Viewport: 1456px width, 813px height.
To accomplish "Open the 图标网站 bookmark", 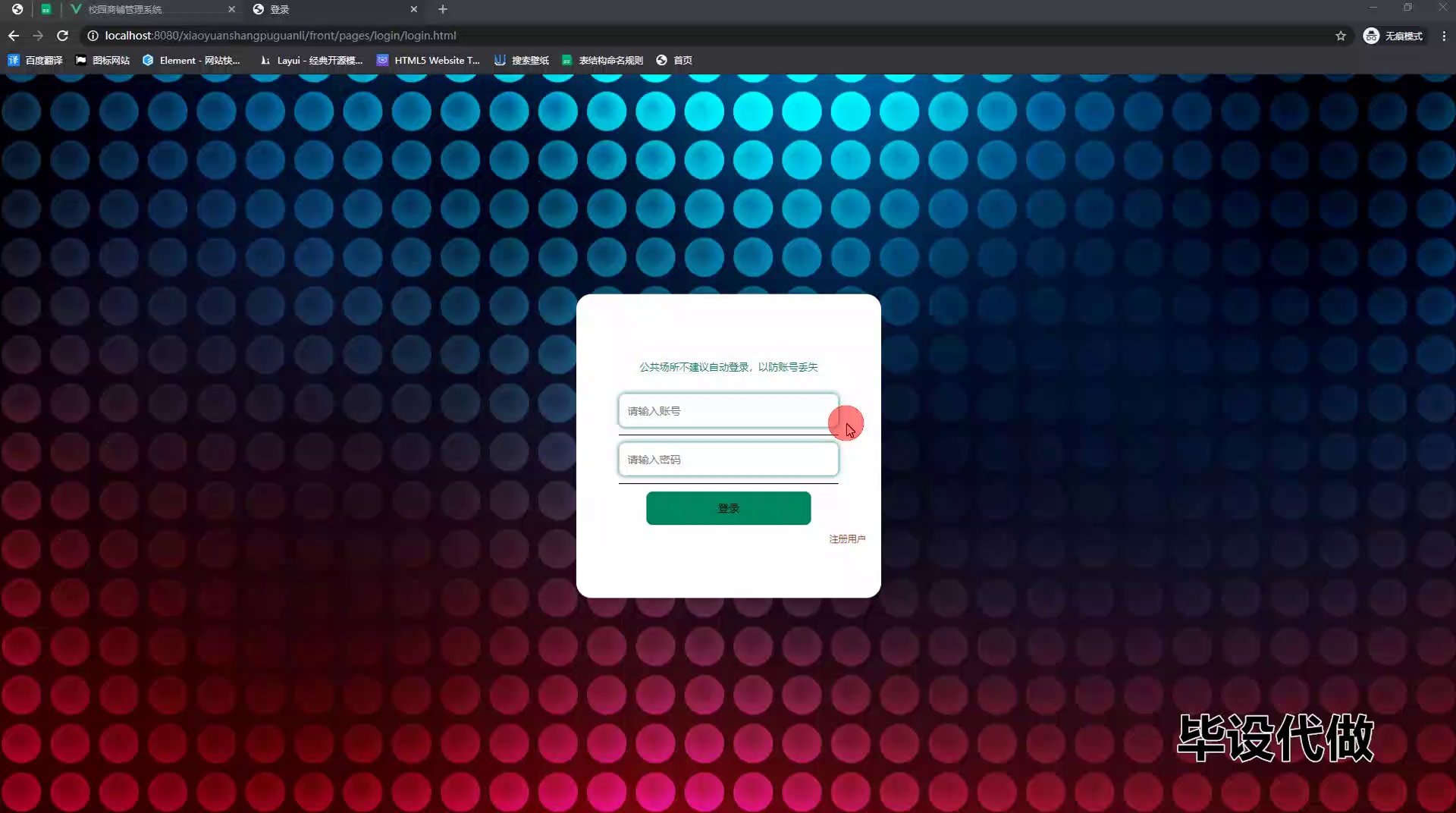I will coord(102,60).
